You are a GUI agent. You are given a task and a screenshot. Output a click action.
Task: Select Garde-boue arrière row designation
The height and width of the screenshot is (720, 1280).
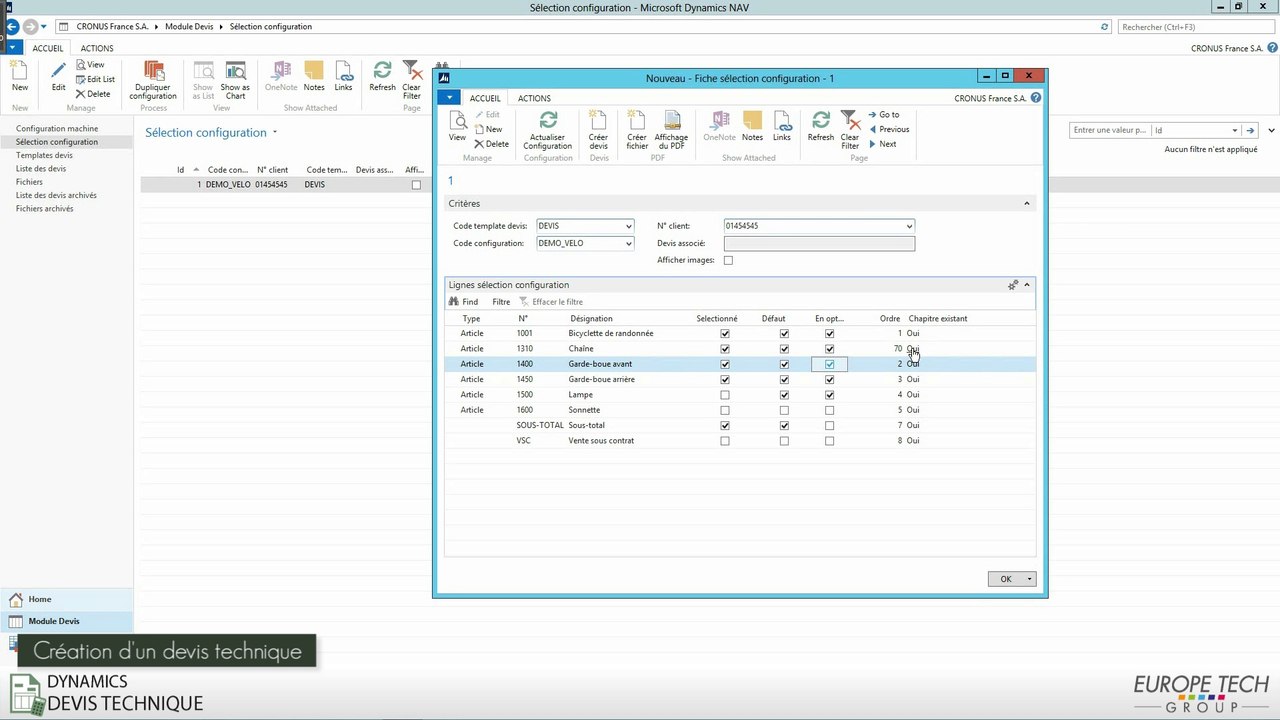tap(601, 379)
